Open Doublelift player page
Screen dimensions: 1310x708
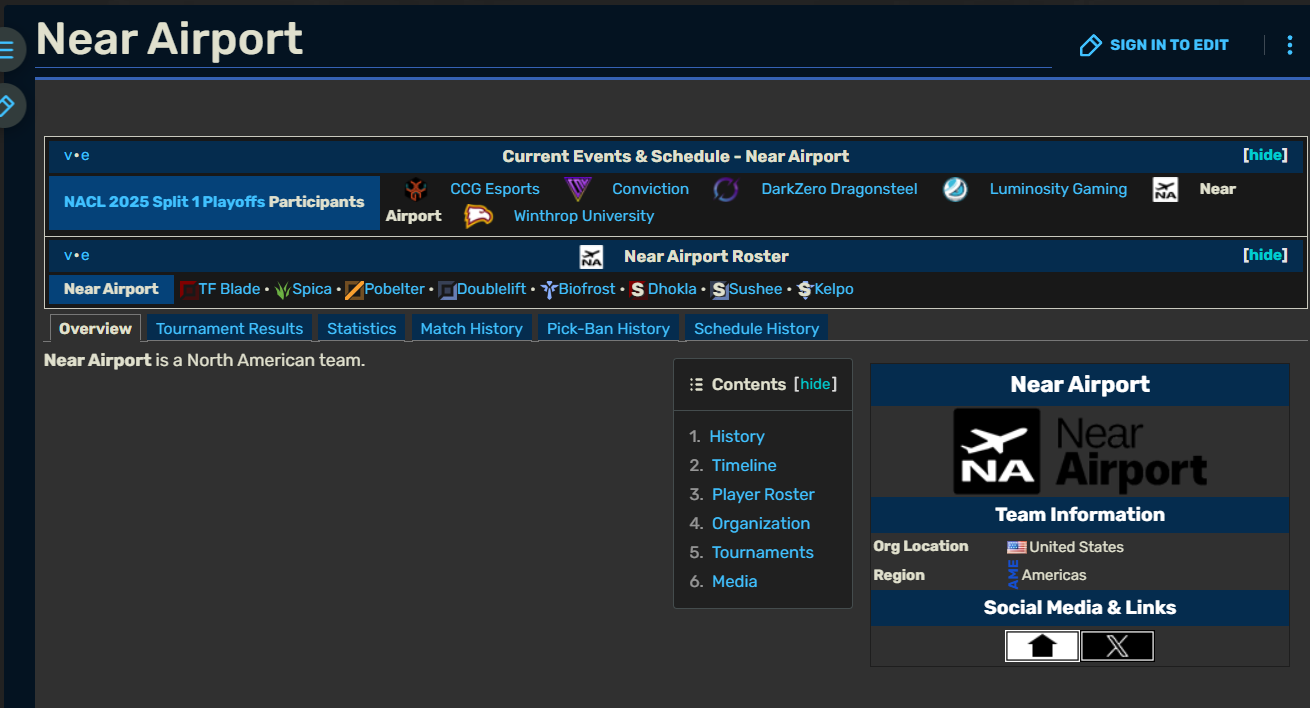[491, 289]
